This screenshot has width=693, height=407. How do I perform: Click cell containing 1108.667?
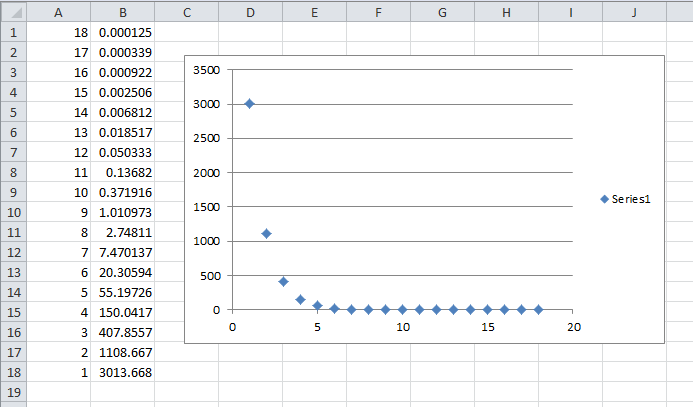click(122, 352)
